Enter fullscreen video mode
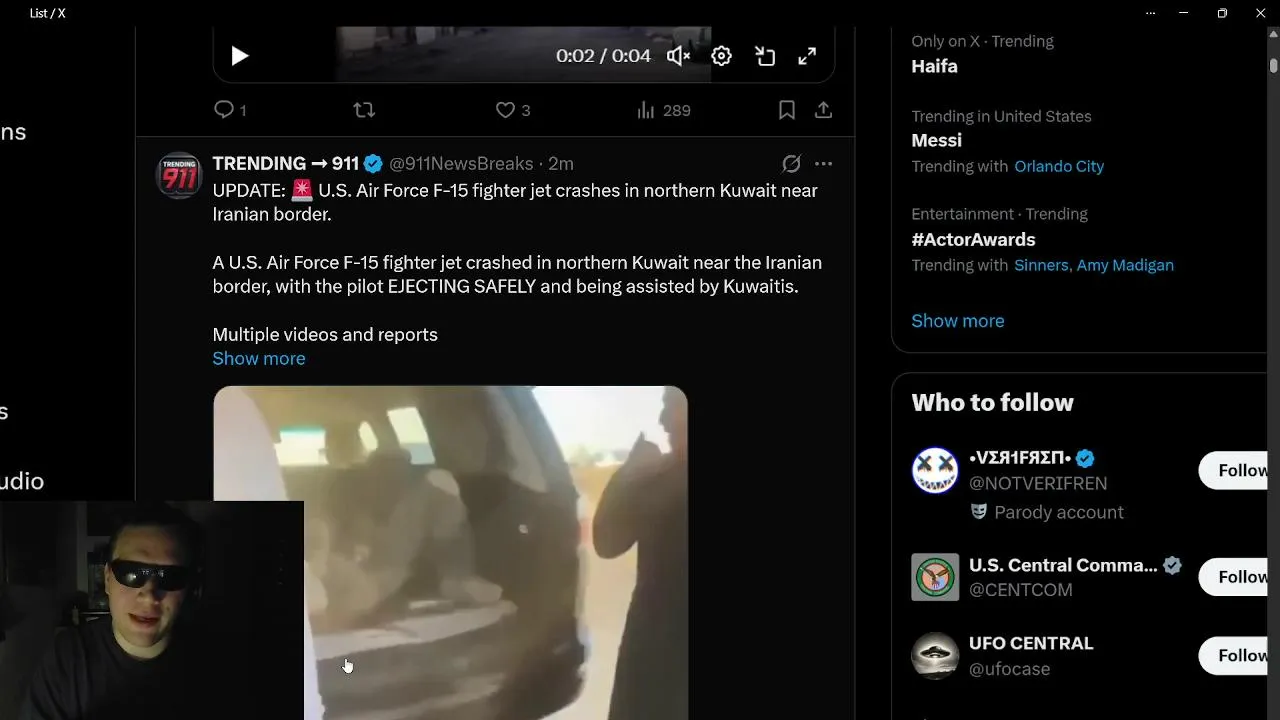This screenshot has width=1280, height=720. (807, 56)
